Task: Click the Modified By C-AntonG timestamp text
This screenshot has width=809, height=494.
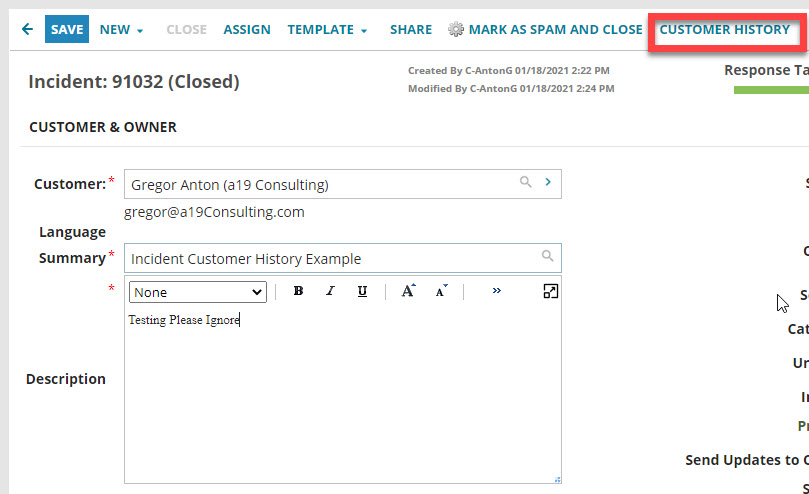Action: pos(511,89)
